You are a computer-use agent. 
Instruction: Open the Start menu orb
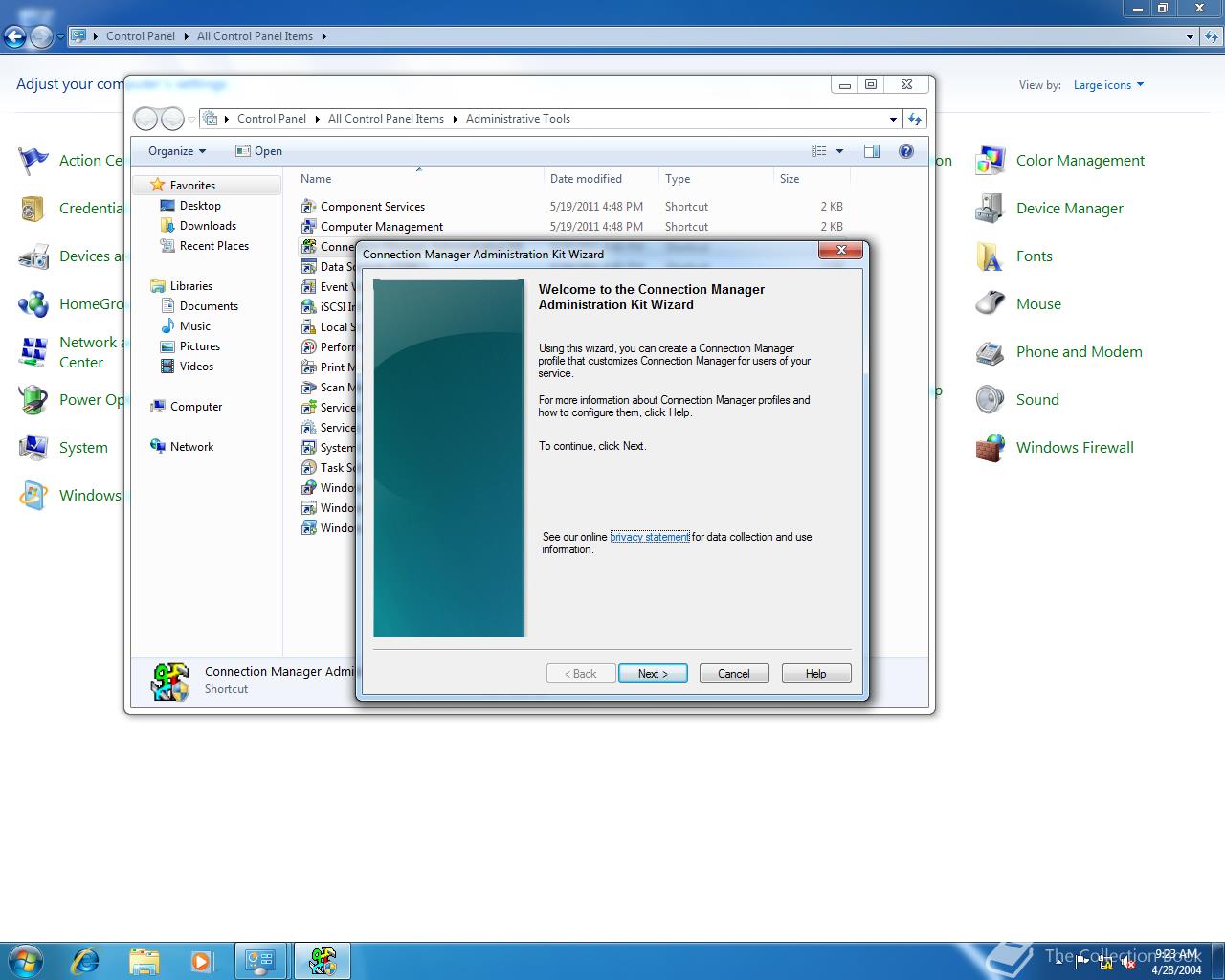tap(26, 961)
